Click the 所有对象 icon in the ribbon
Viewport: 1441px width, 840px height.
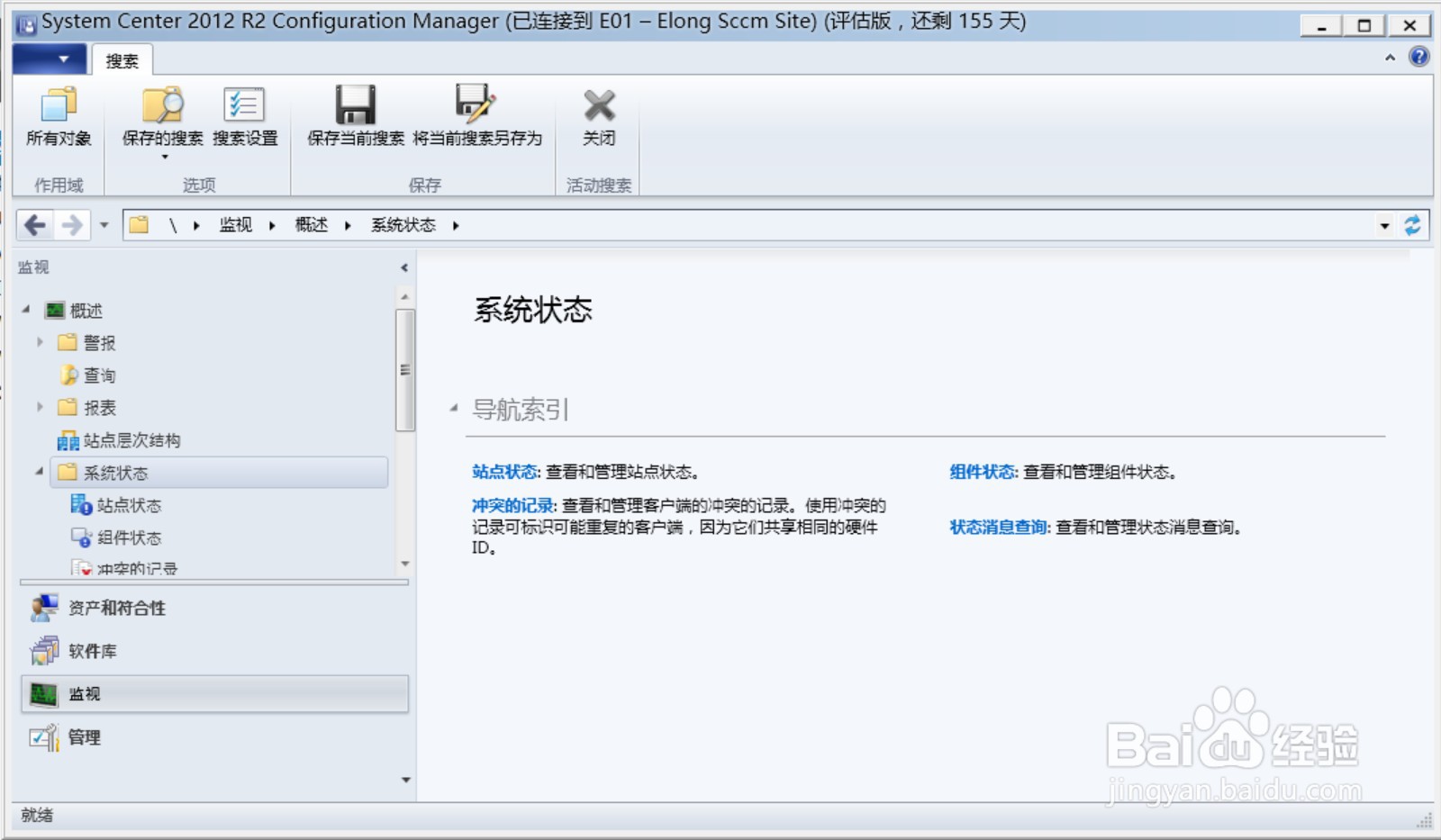click(58, 110)
